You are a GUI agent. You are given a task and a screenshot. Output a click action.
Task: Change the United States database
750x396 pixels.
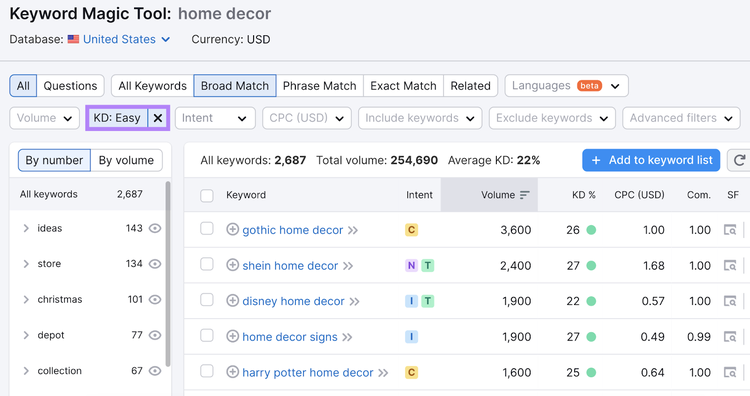click(x=126, y=39)
